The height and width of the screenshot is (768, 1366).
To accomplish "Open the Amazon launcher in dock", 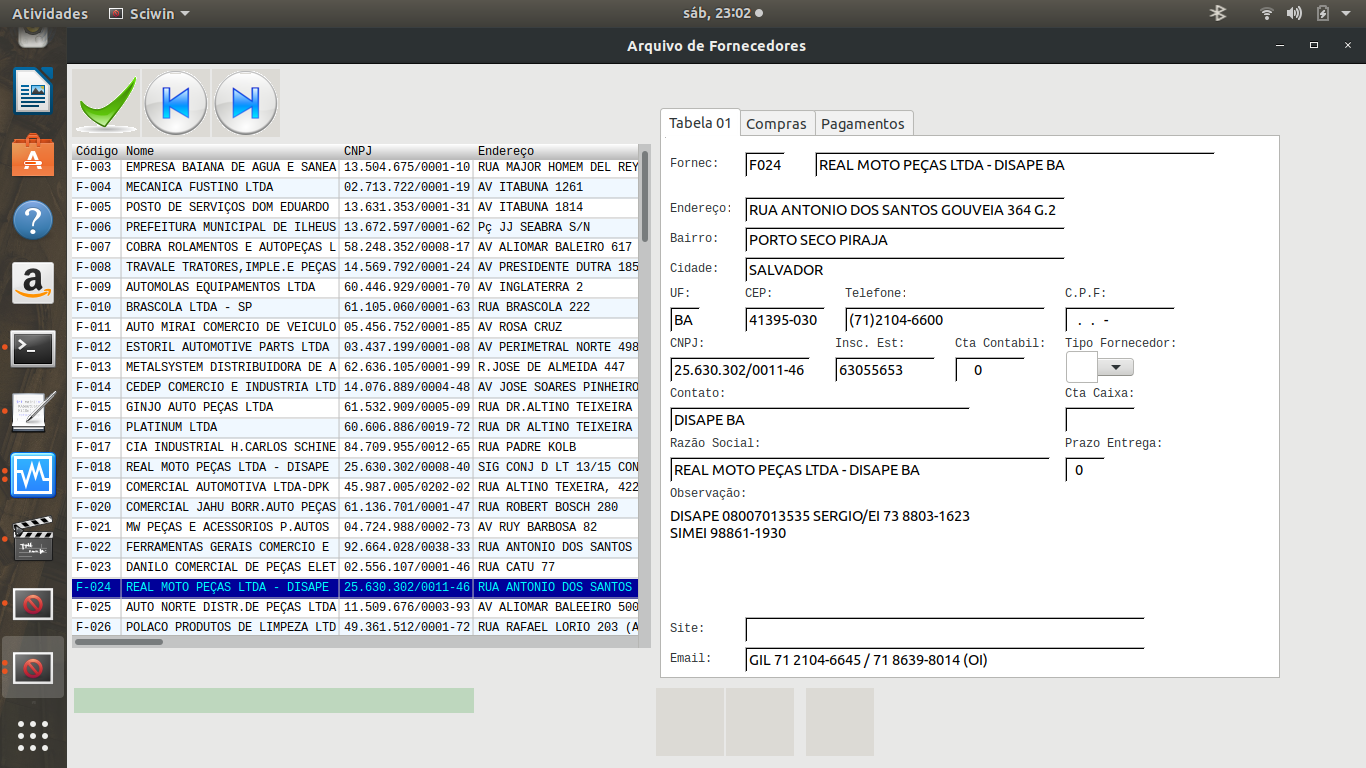I will [33, 283].
